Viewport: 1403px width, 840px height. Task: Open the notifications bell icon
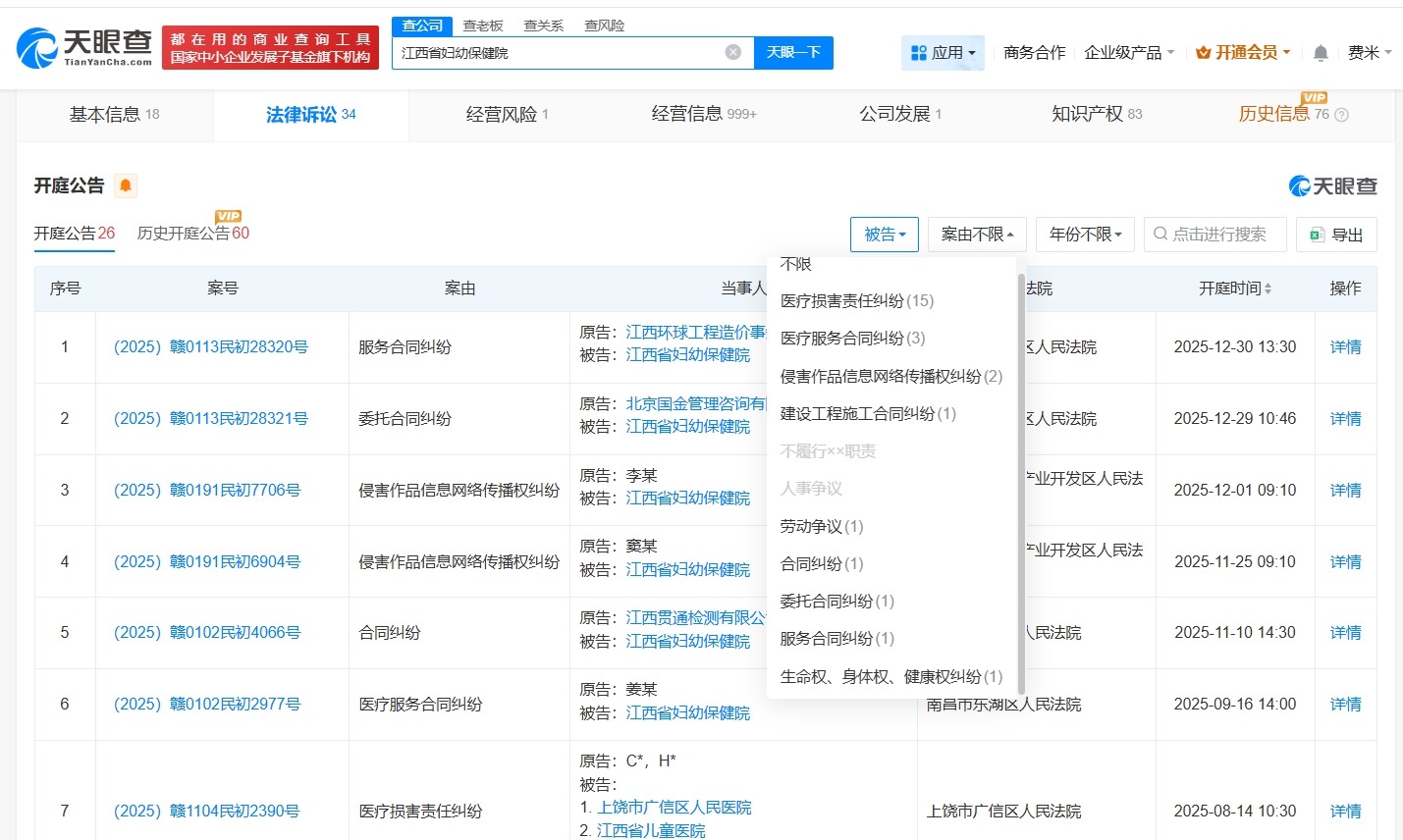pyautogui.click(x=1321, y=52)
